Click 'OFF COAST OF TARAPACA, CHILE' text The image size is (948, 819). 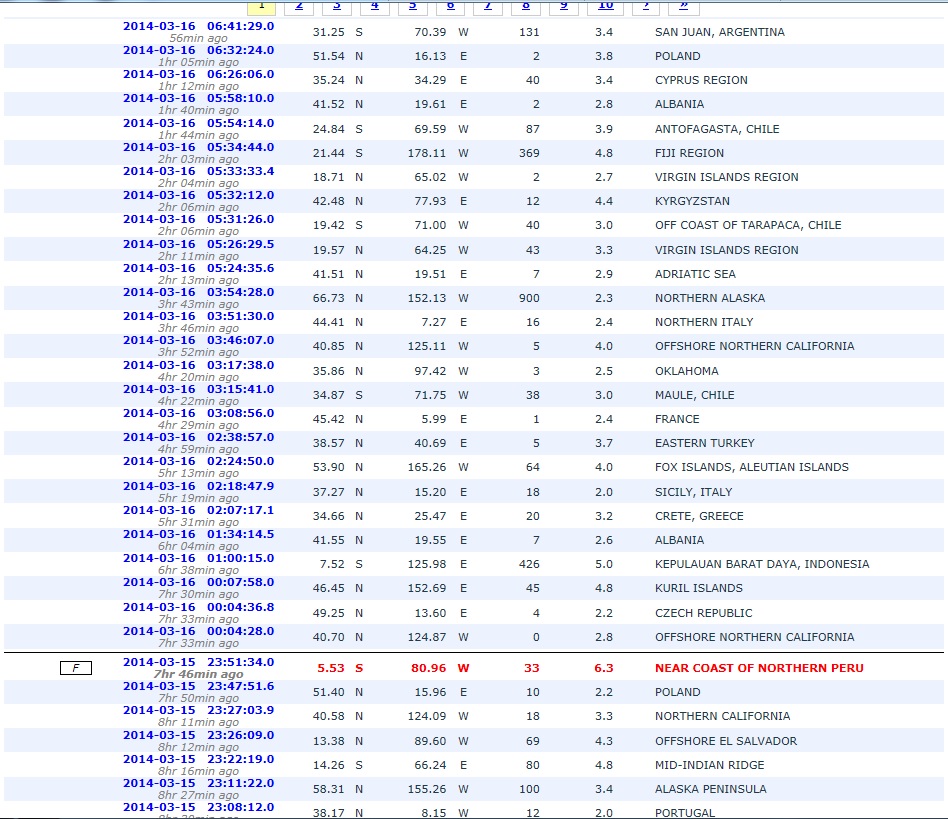click(x=748, y=225)
